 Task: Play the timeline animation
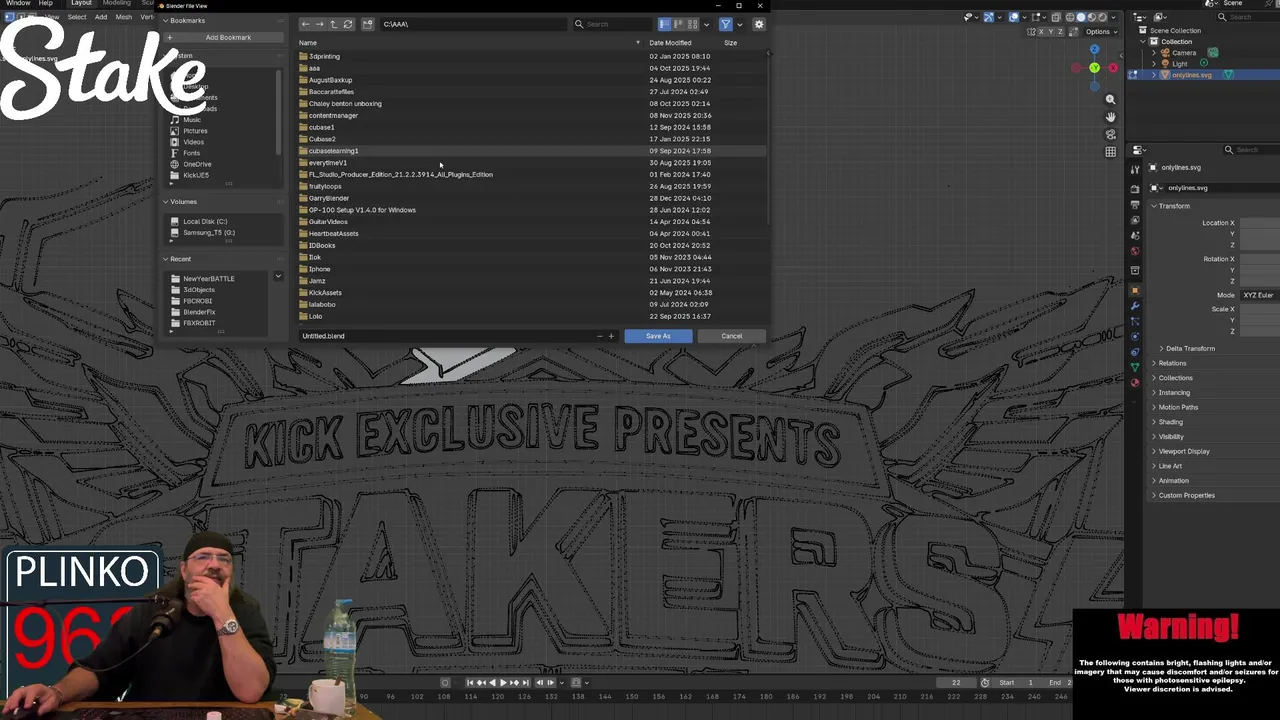click(503, 683)
